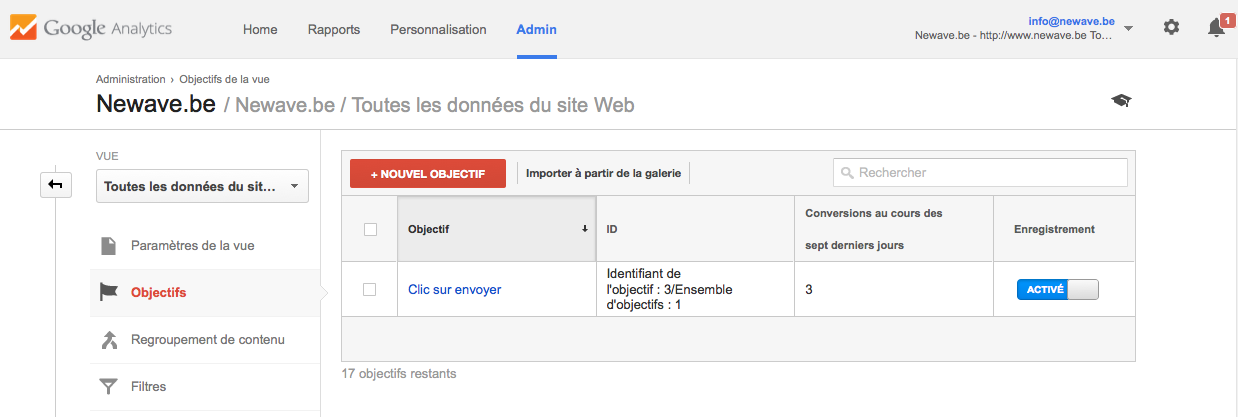This screenshot has width=1238, height=417.
Task: Click the graduation cap help icon
Action: 1121,101
